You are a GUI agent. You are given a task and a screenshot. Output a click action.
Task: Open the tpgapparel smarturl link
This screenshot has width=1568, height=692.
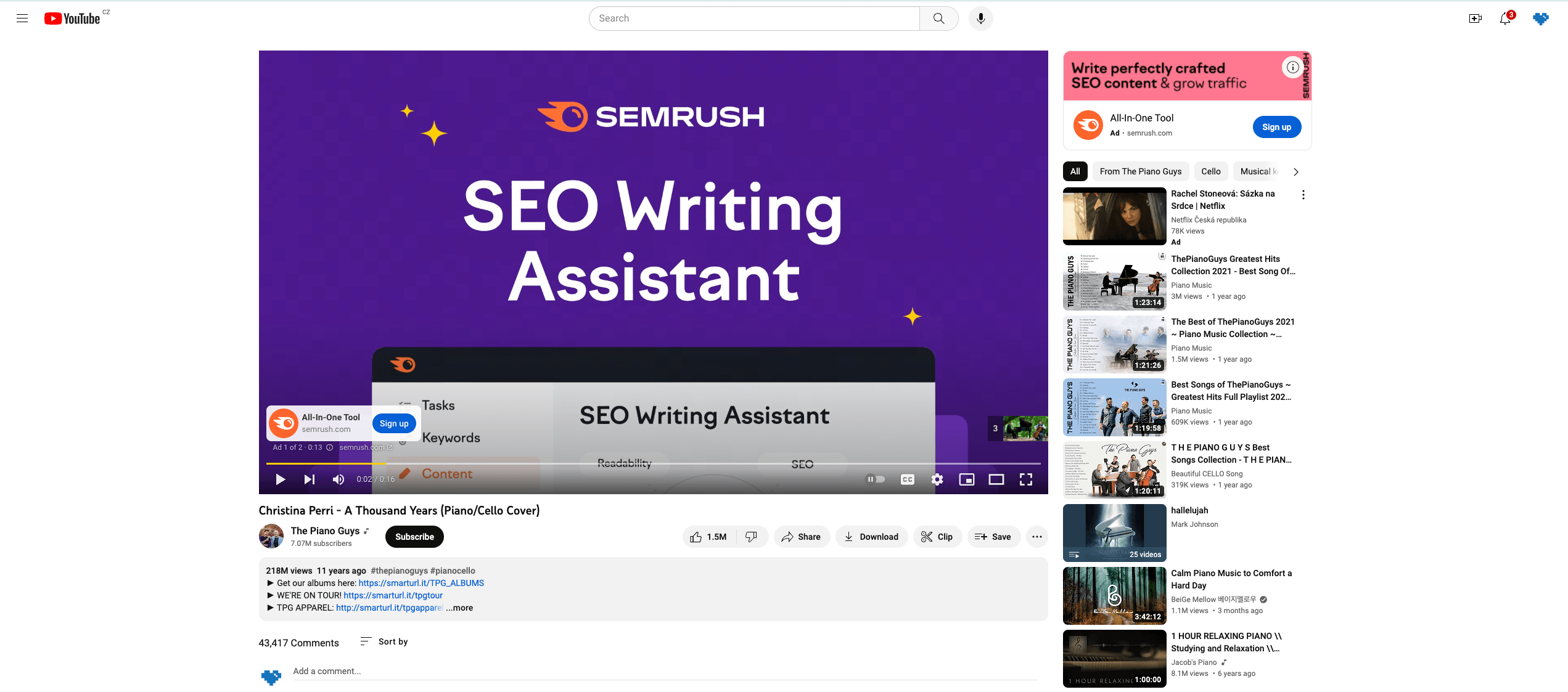389,608
